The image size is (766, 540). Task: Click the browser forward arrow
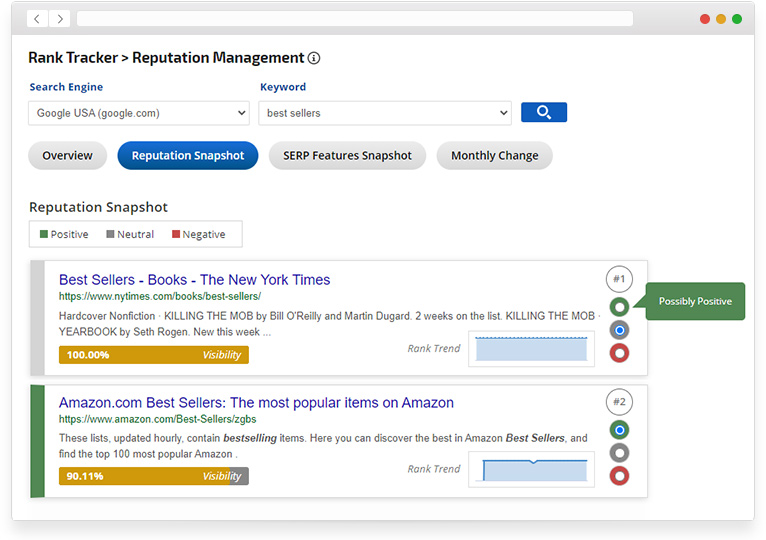pyautogui.click(x=60, y=19)
